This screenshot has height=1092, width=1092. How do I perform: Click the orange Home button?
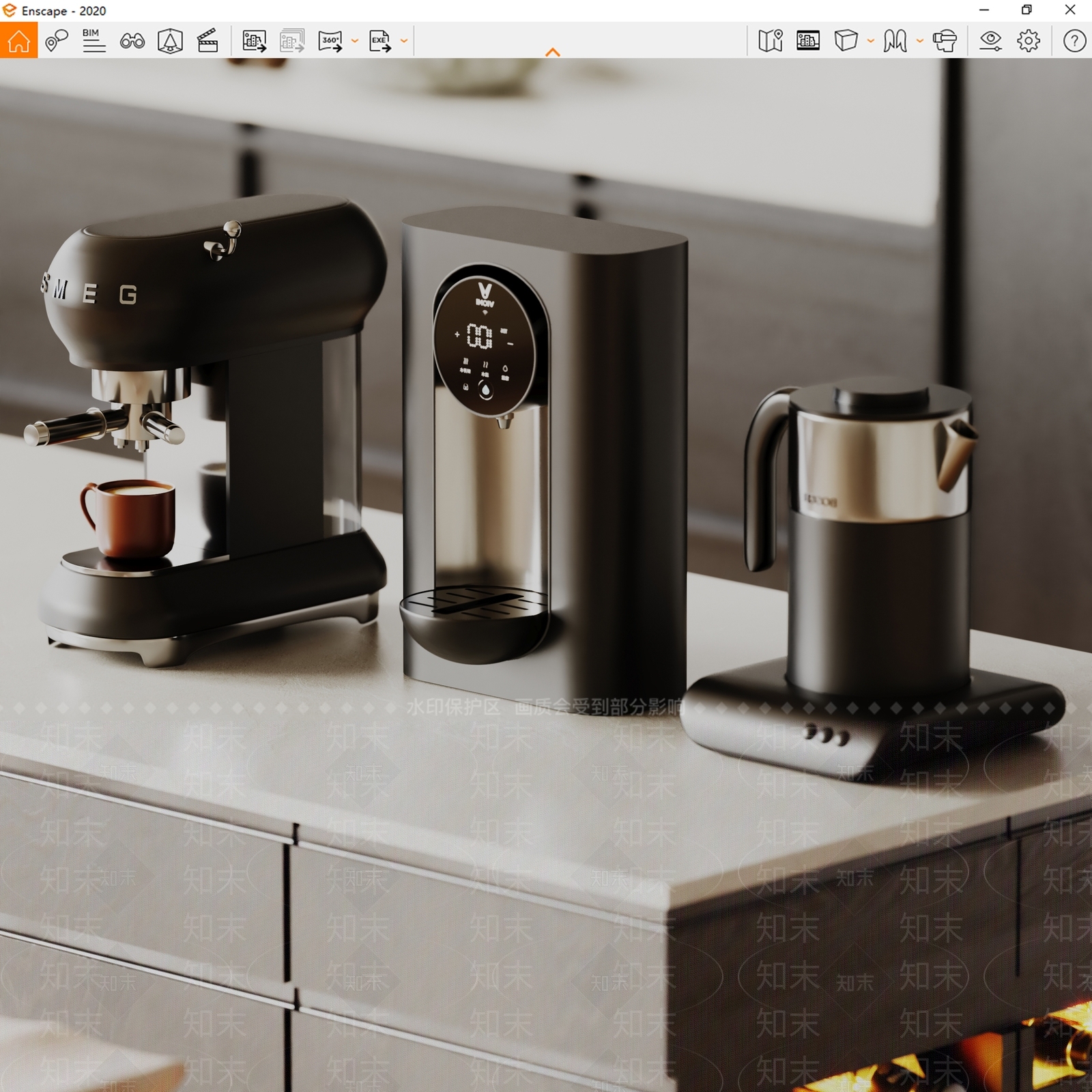click(x=18, y=40)
